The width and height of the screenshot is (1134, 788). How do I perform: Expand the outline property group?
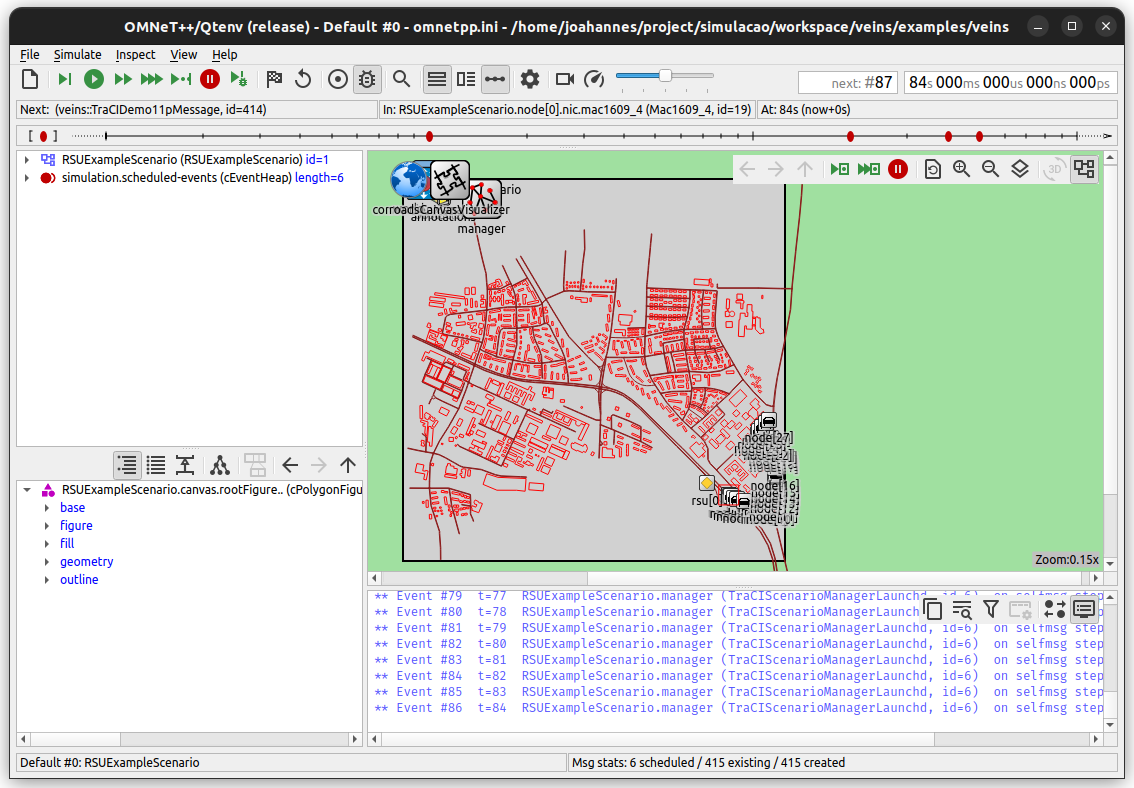click(x=47, y=580)
